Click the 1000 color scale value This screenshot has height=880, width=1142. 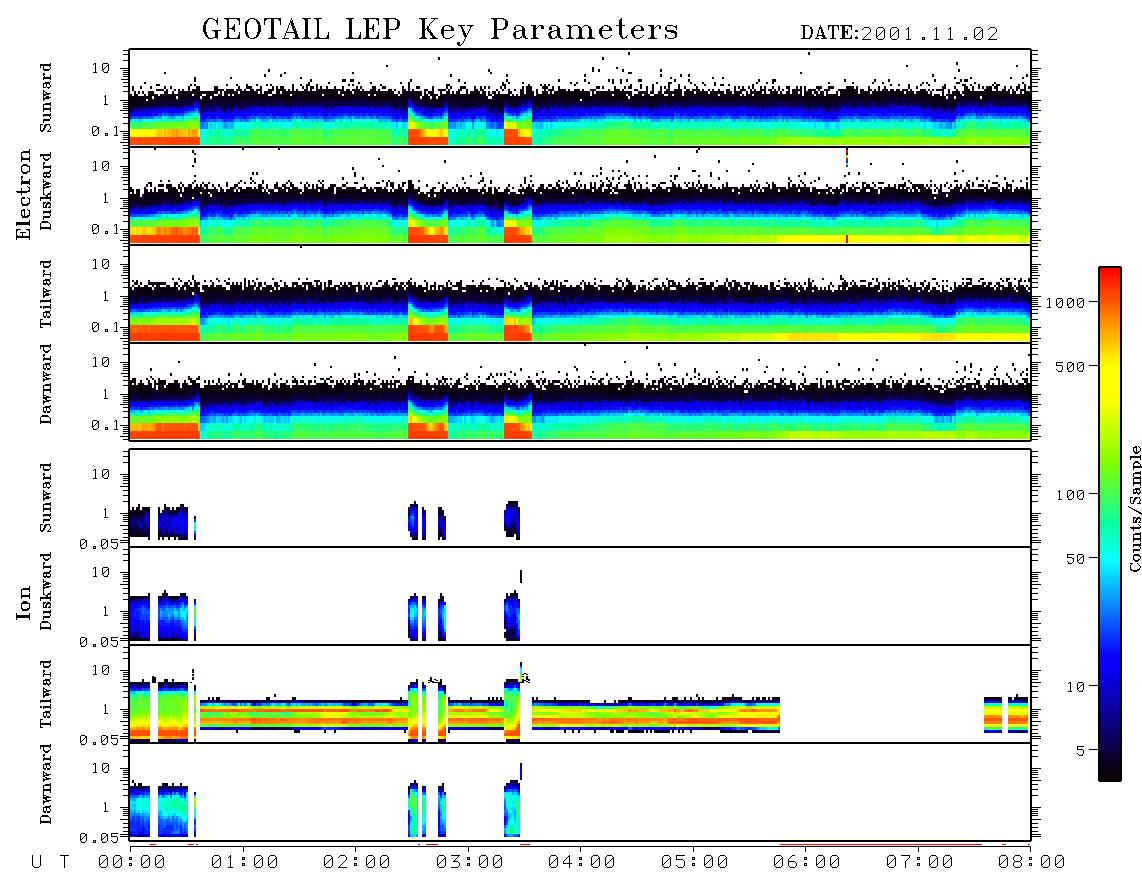tap(1066, 302)
